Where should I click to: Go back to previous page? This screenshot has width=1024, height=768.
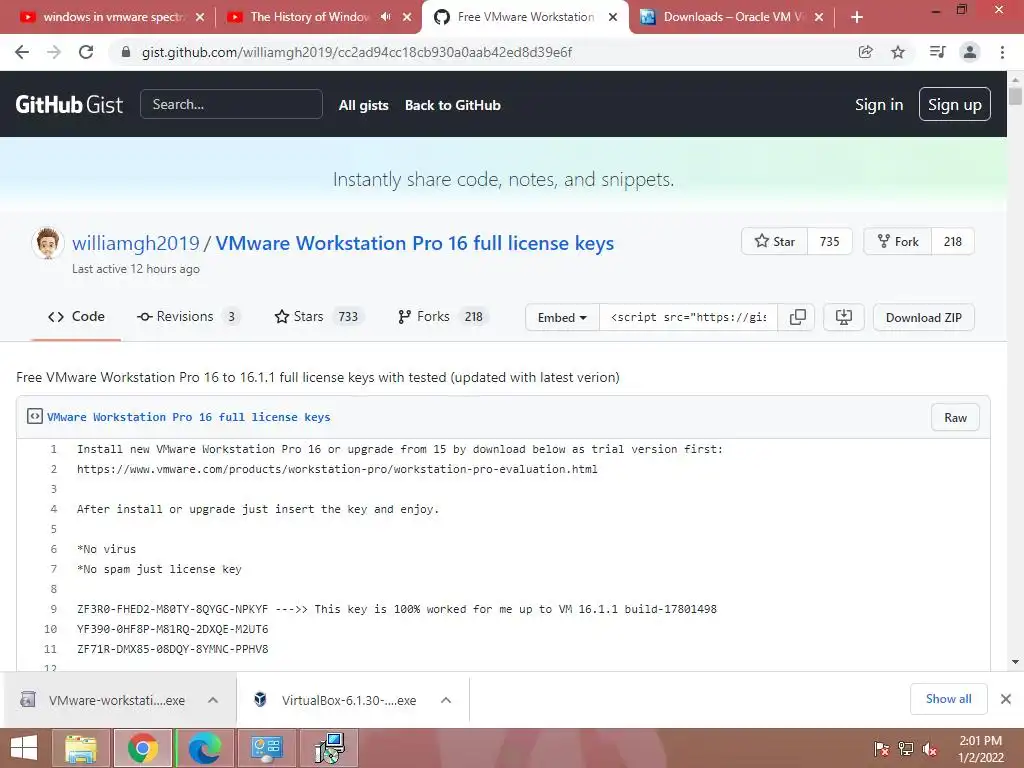(x=22, y=52)
